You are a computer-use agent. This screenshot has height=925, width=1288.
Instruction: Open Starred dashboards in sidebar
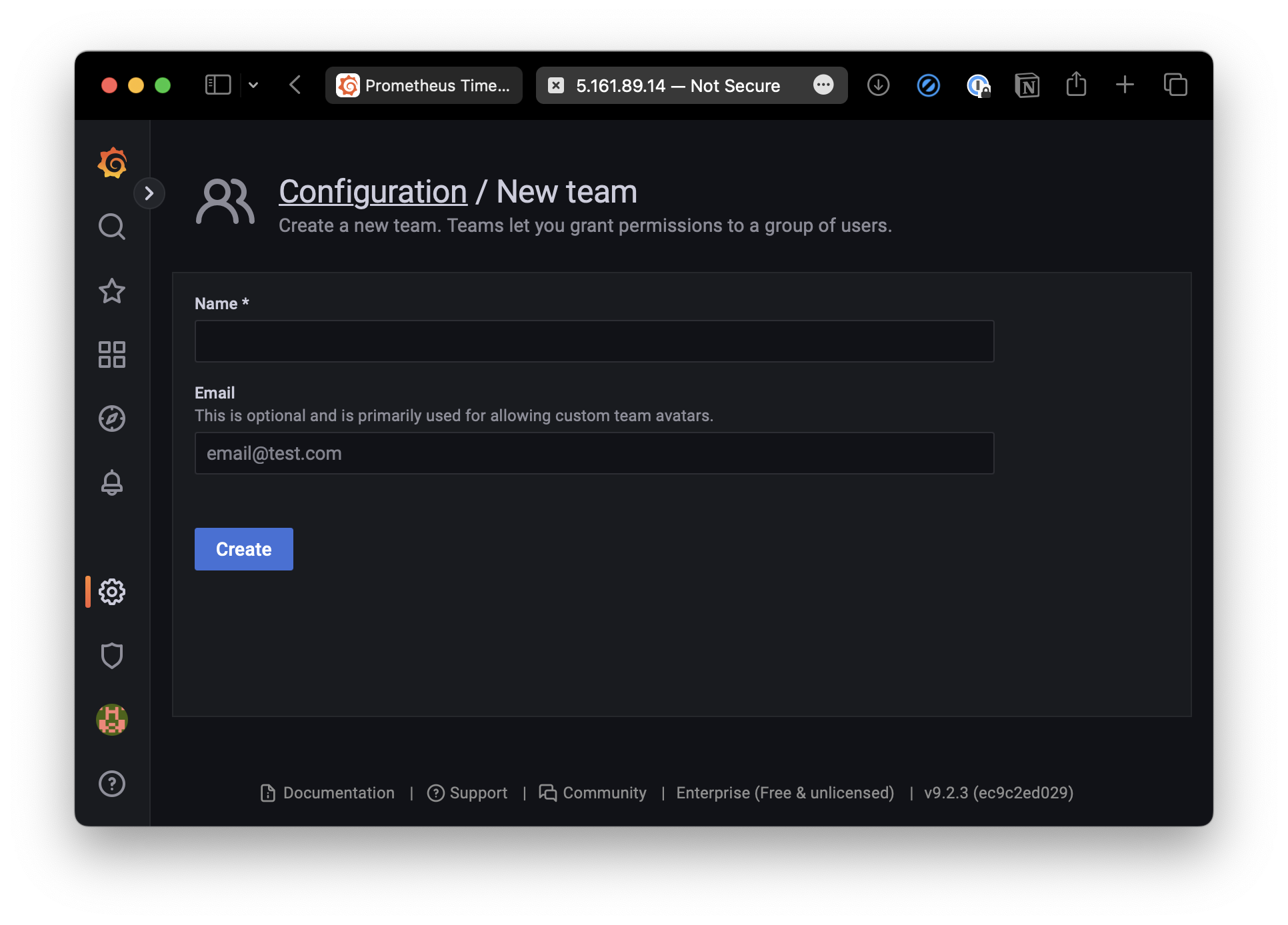112,291
